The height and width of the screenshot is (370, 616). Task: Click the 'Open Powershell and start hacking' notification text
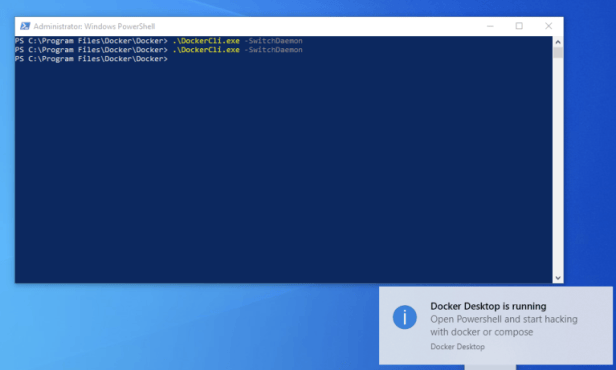pyautogui.click(x=504, y=325)
